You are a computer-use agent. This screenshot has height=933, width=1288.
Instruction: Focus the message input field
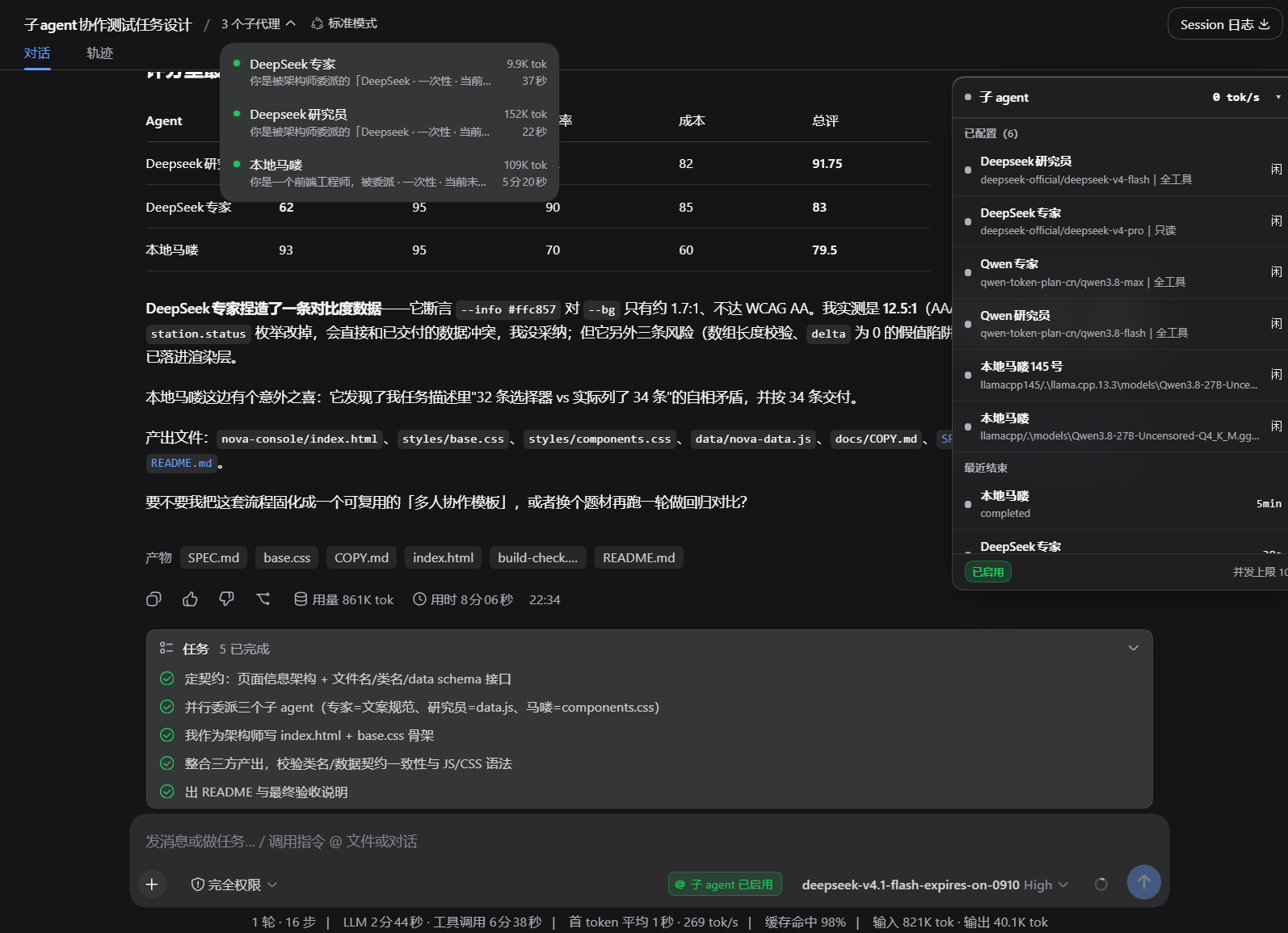point(649,841)
